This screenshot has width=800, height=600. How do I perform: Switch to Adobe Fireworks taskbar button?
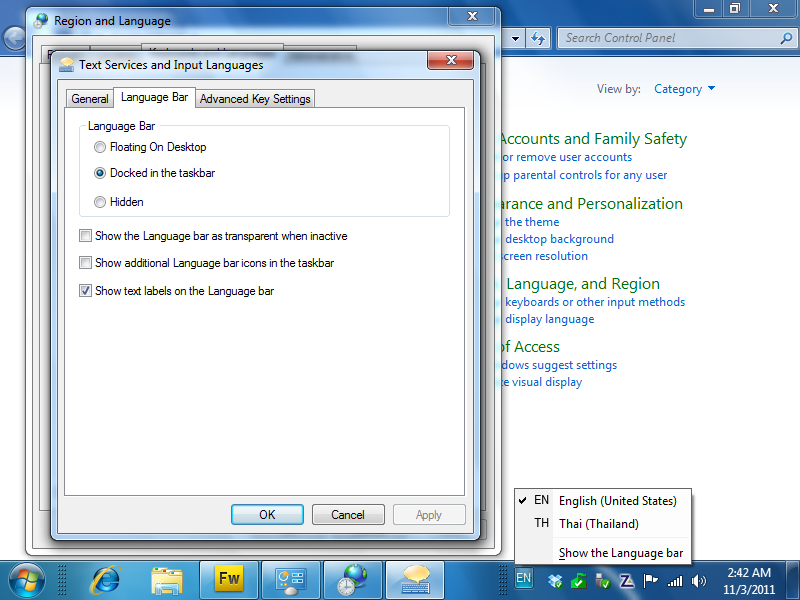229,580
